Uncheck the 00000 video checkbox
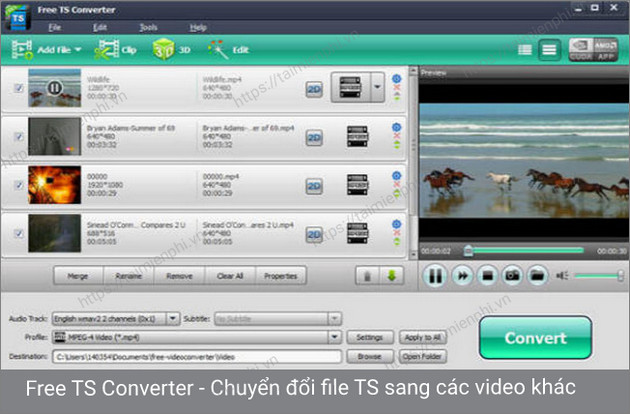The width and height of the screenshot is (630, 414). click(18, 185)
